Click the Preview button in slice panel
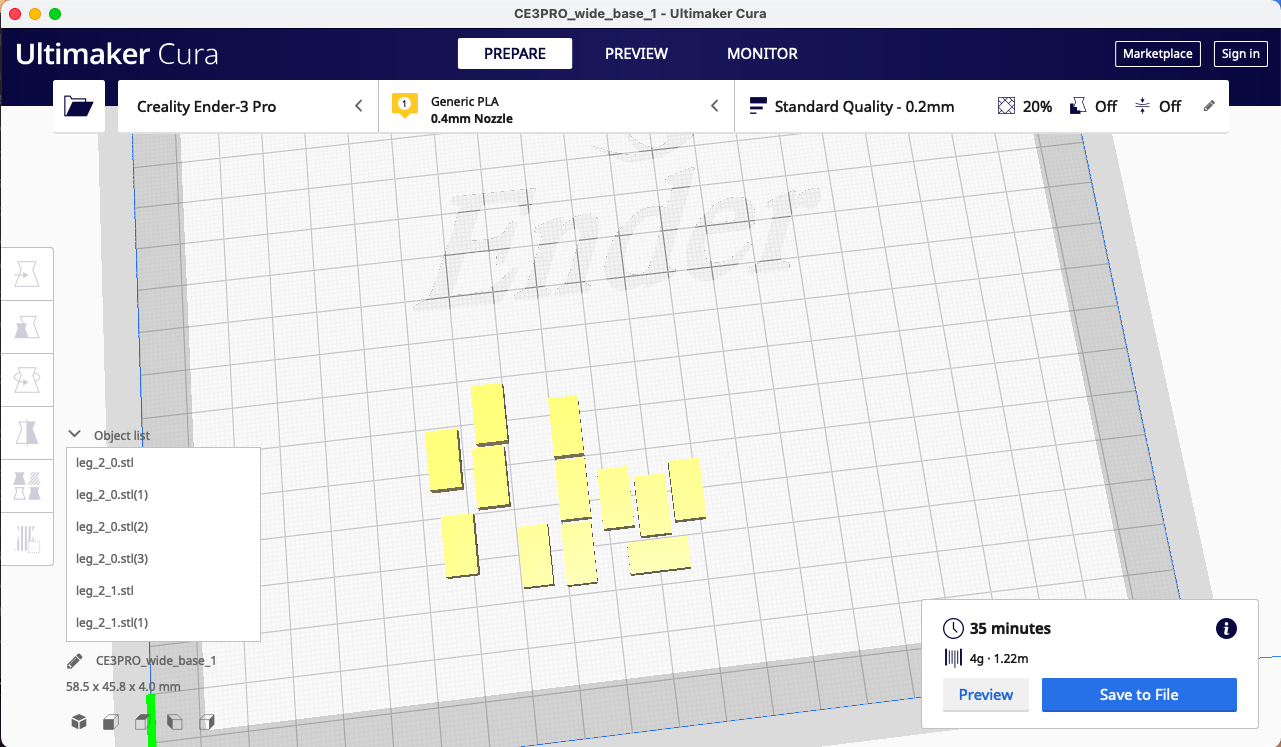This screenshot has height=747, width=1281. 986,695
